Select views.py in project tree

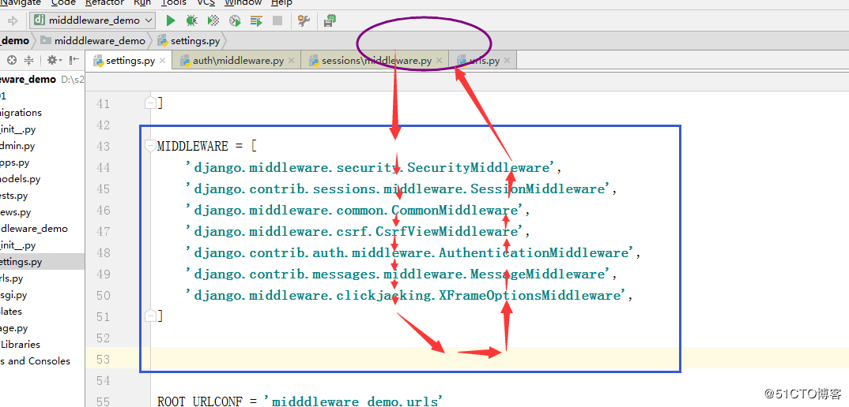click(x=16, y=212)
